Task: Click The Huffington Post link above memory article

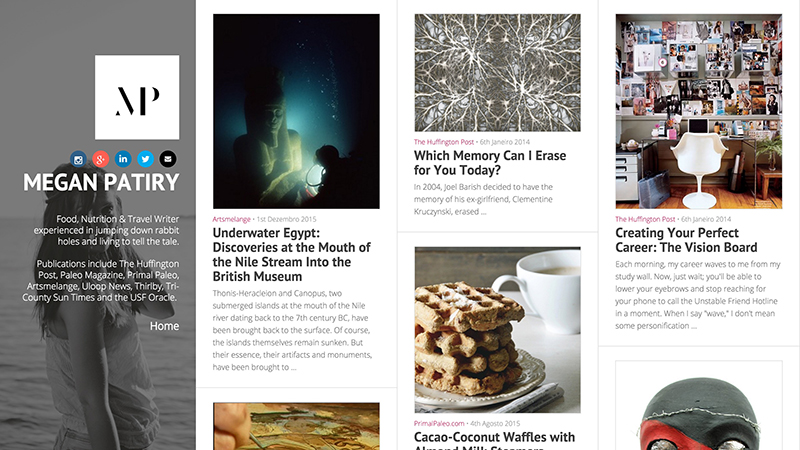Action: tap(444, 142)
